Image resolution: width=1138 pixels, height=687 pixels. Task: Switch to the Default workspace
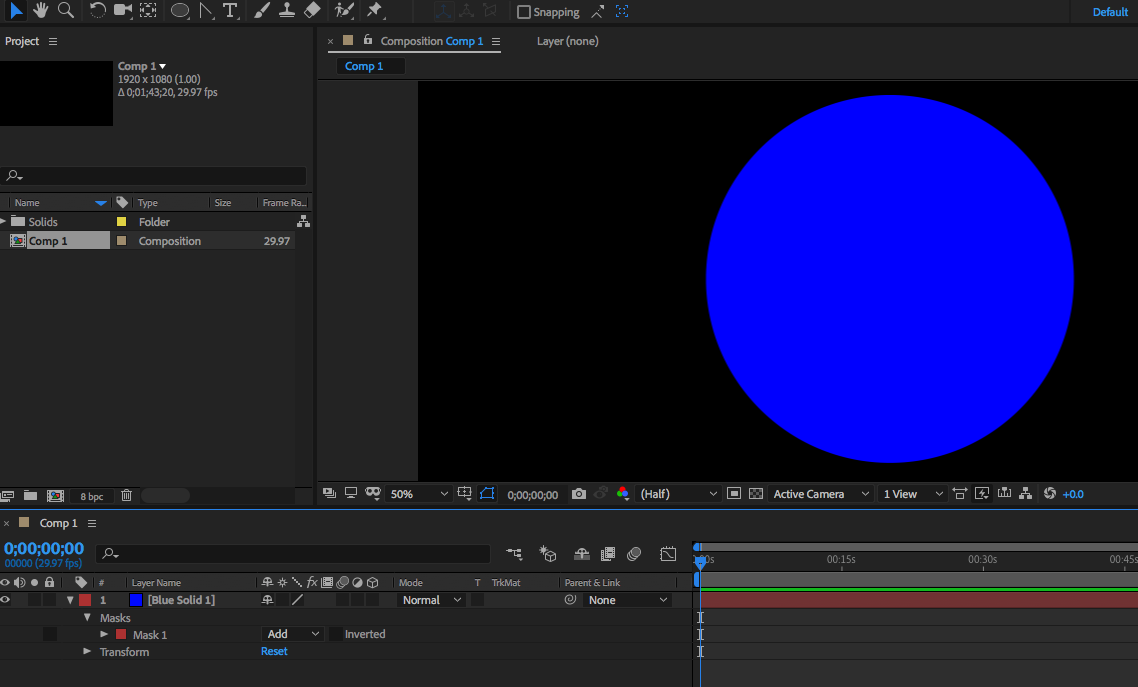(1110, 12)
